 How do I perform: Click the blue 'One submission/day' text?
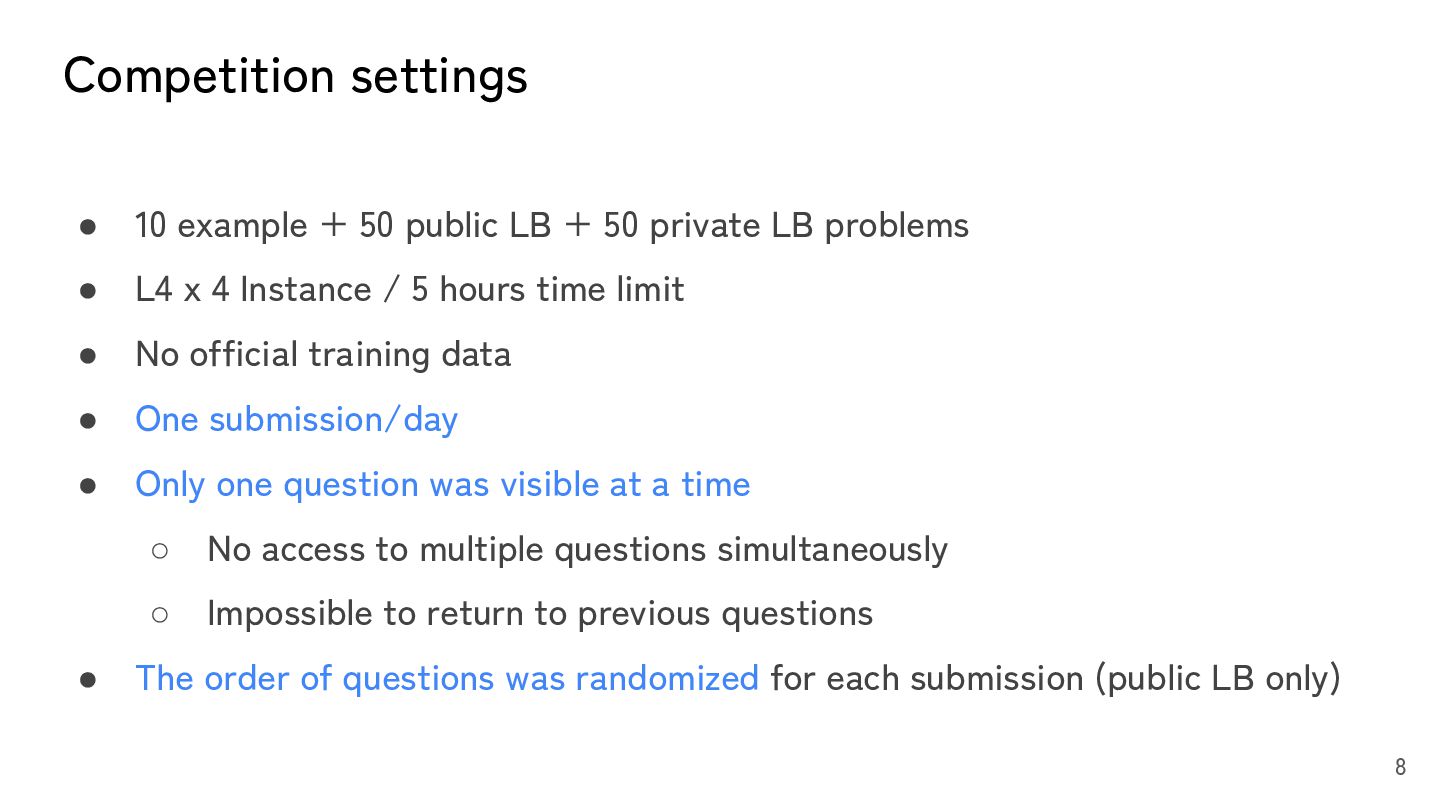tap(296, 420)
